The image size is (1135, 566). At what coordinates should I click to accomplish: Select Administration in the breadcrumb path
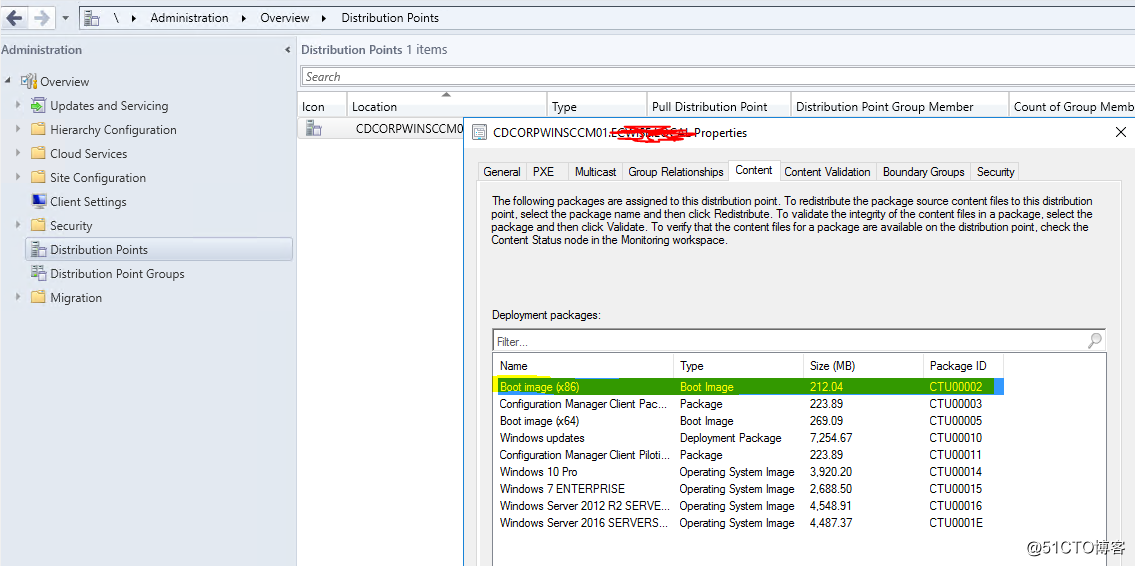point(189,18)
